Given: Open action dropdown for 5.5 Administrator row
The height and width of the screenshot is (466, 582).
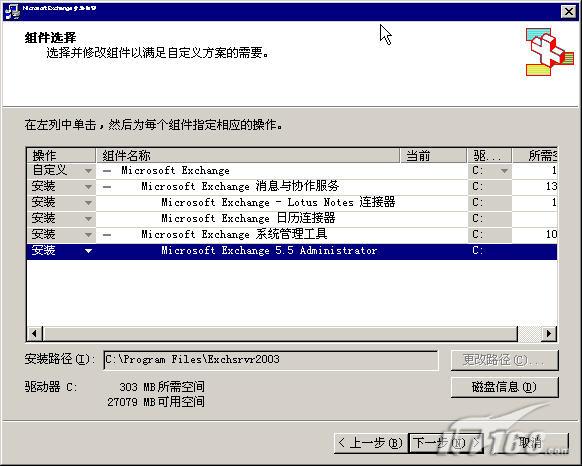Looking at the screenshot, I should [x=88, y=251].
